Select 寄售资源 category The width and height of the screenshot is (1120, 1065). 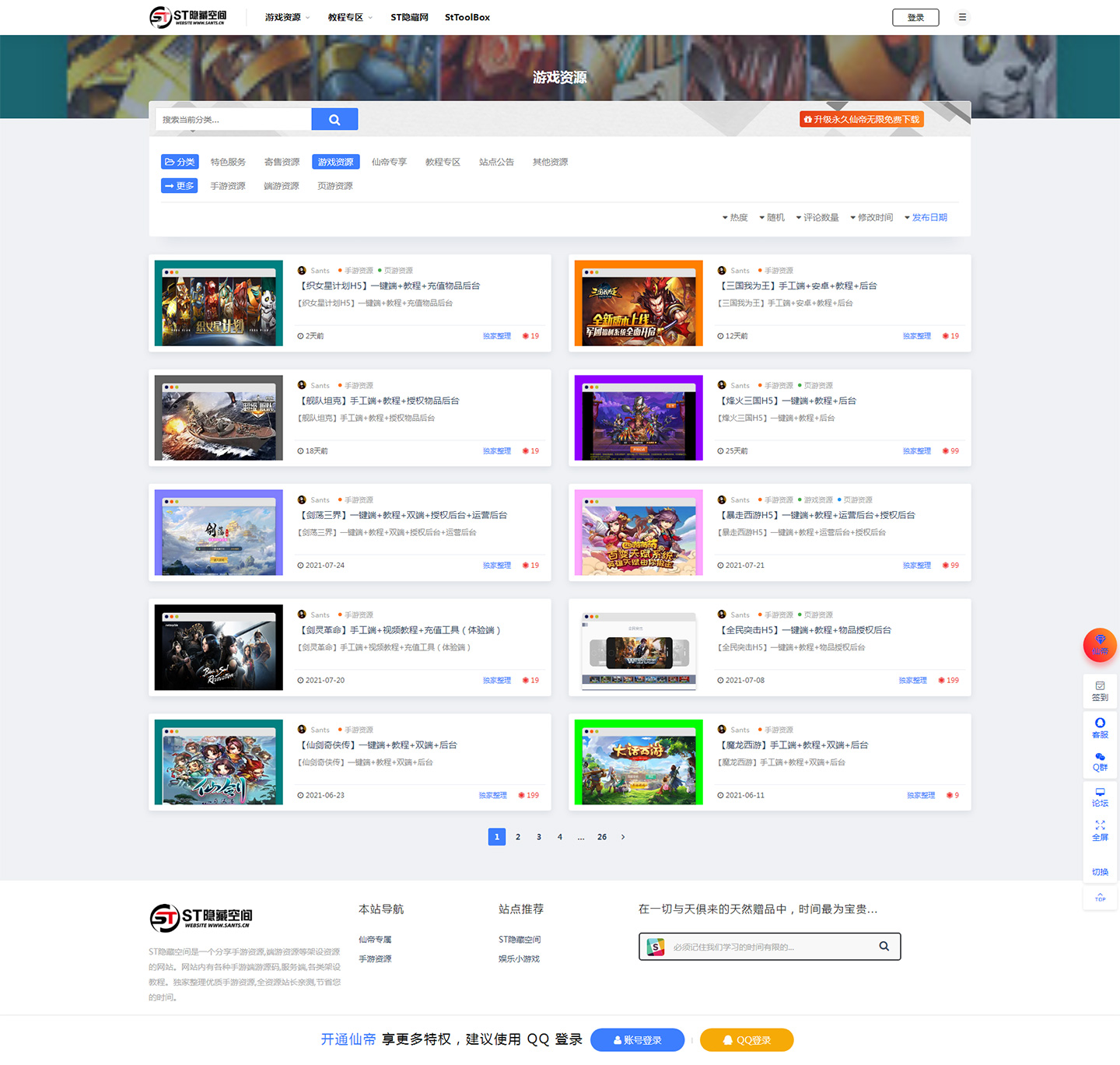pyautogui.click(x=282, y=162)
